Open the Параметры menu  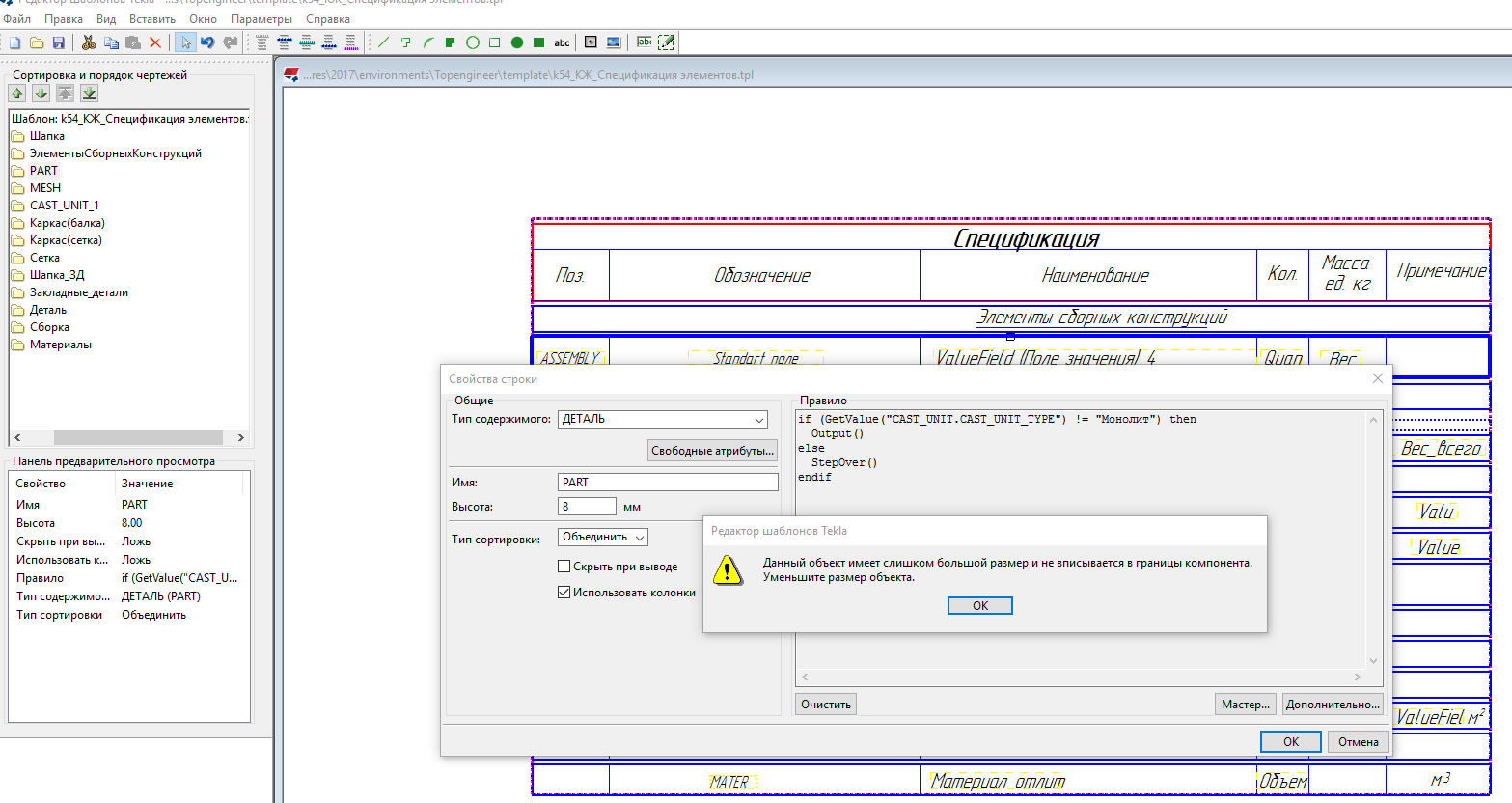[x=261, y=19]
